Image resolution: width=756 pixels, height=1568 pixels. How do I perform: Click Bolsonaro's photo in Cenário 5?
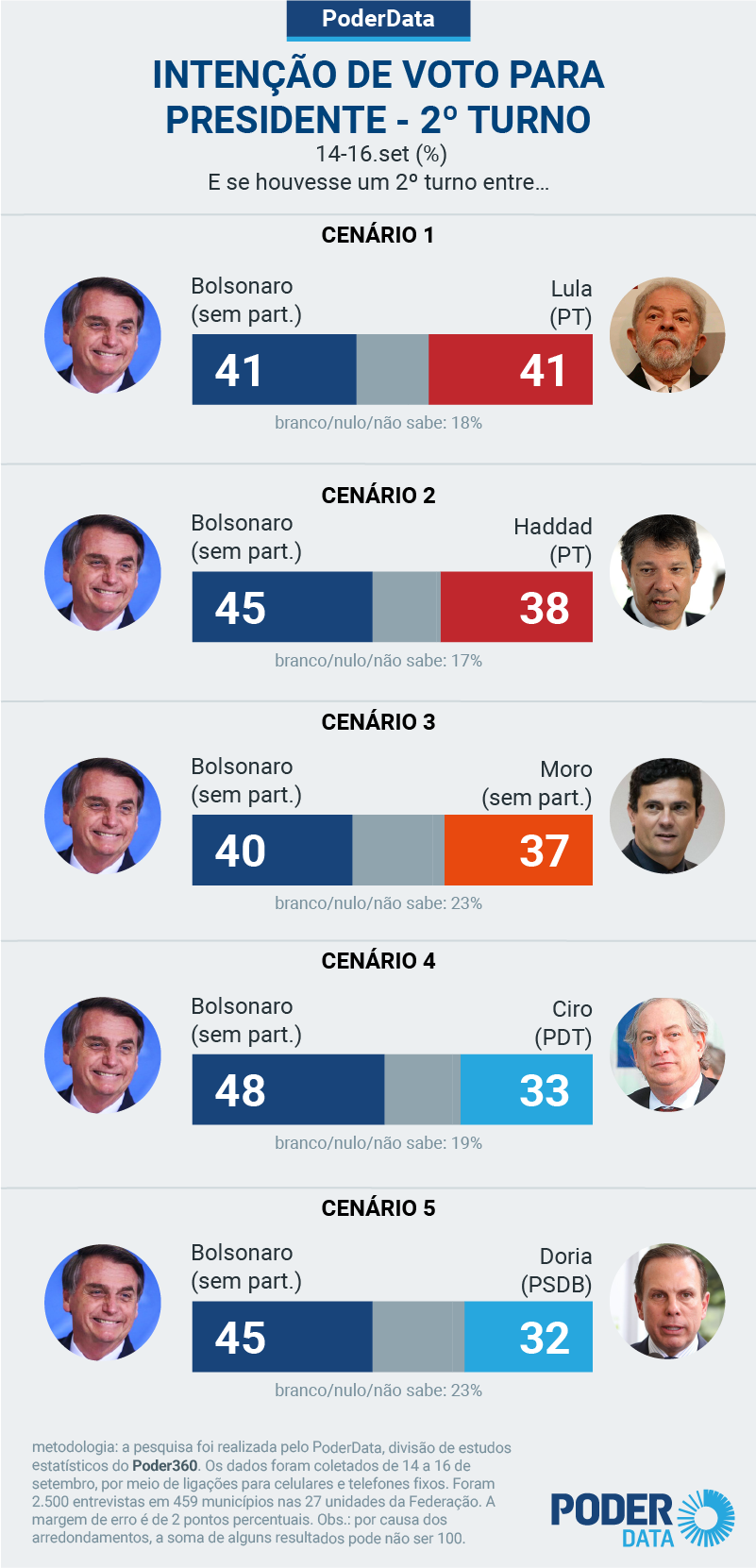pos(103,1302)
